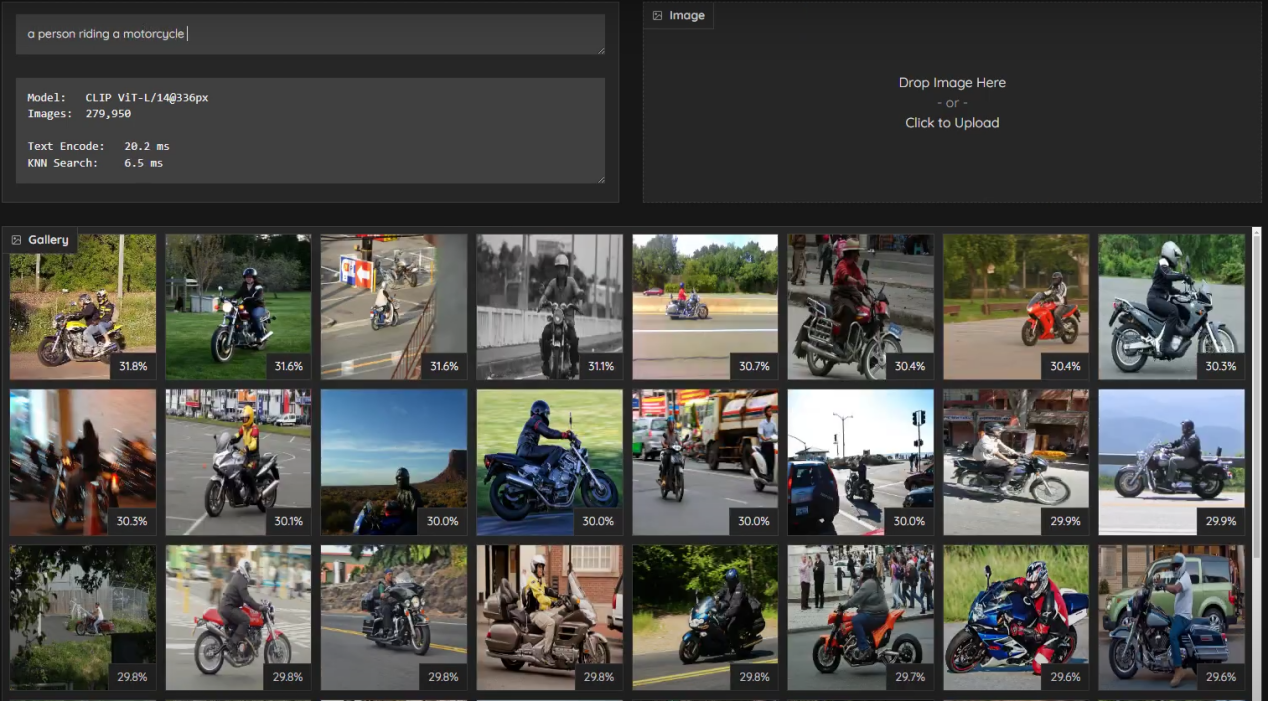This screenshot has height=701, width=1268.
Task: Click the 'Images: 279,950' line
Action: point(79,114)
